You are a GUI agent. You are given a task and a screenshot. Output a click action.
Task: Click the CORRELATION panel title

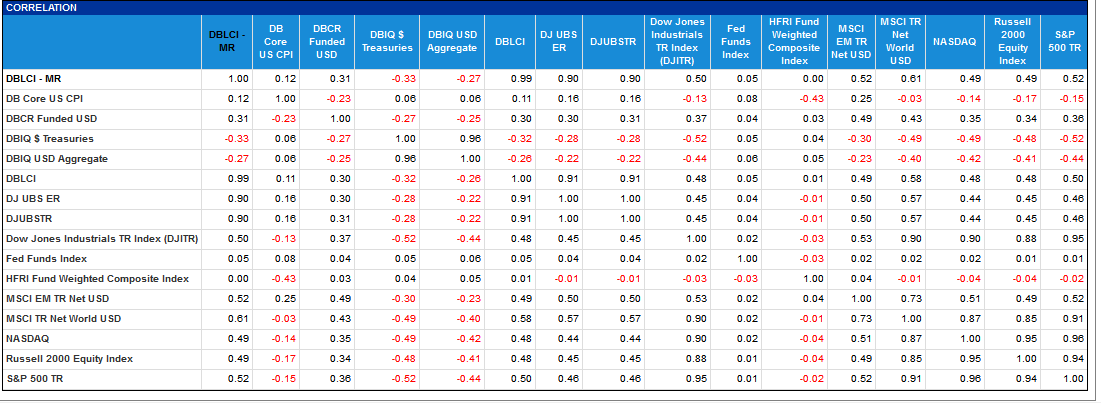click(41, 8)
